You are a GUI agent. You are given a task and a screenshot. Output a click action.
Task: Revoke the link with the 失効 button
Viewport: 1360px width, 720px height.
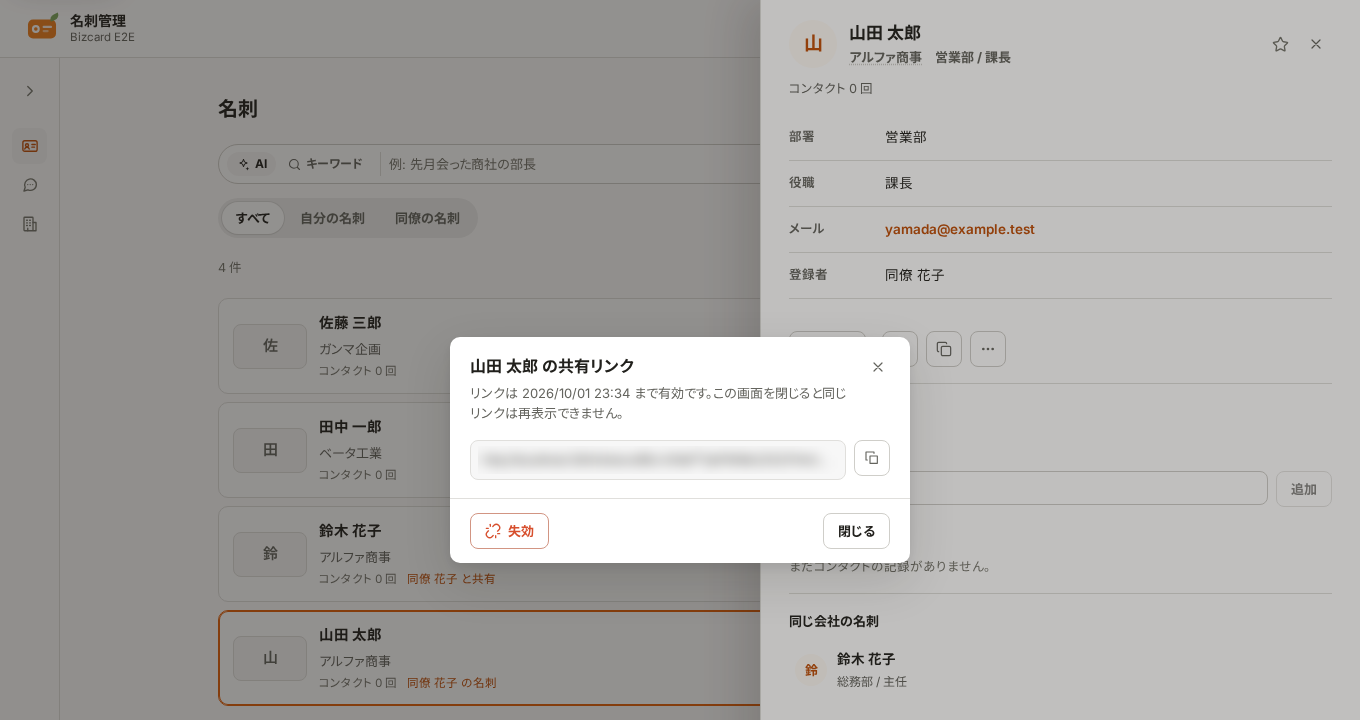(x=509, y=531)
